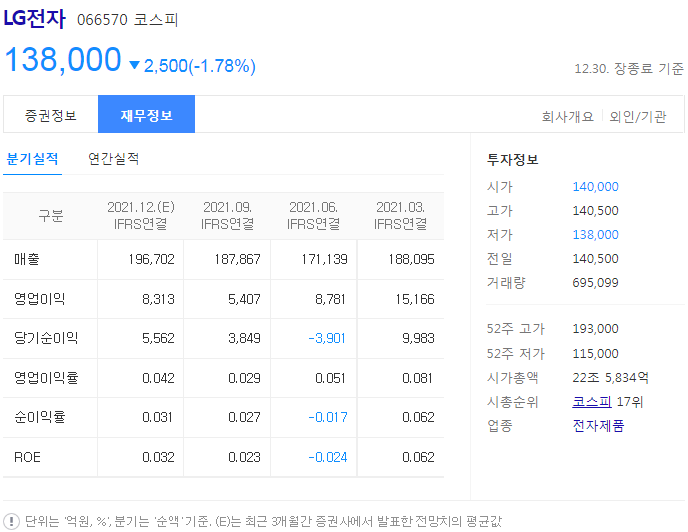Open the 증권정보 tab
688x532 pixels.
coord(51,115)
